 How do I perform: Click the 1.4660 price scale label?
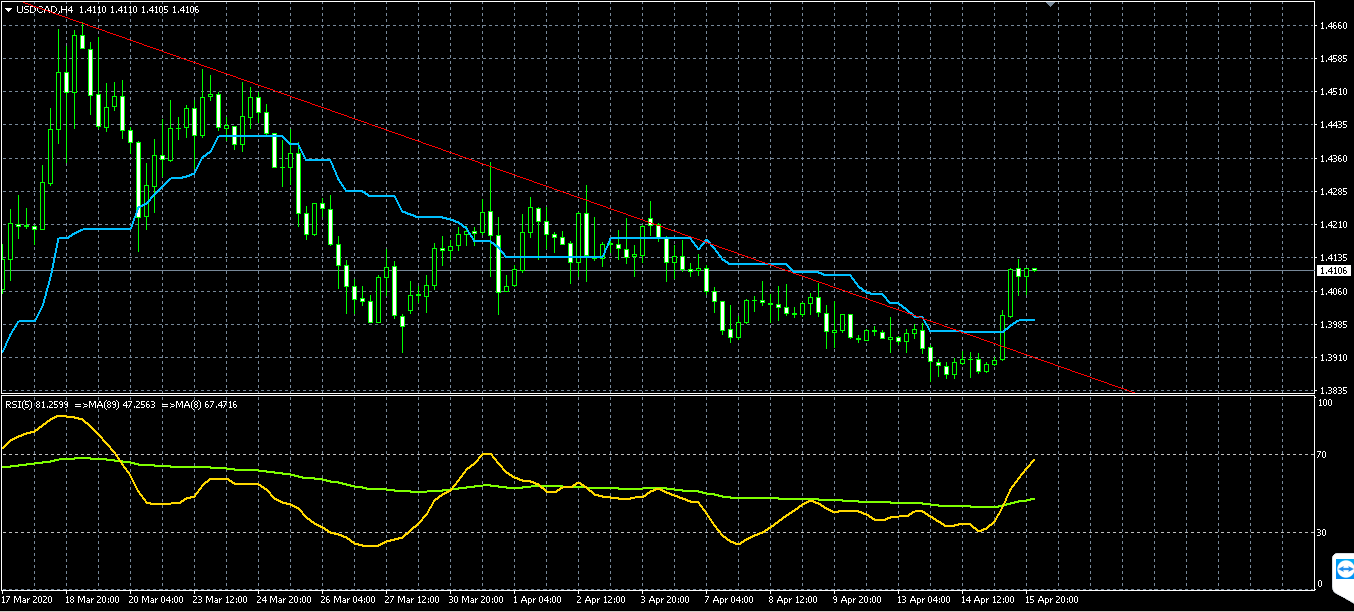point(1333,25)
